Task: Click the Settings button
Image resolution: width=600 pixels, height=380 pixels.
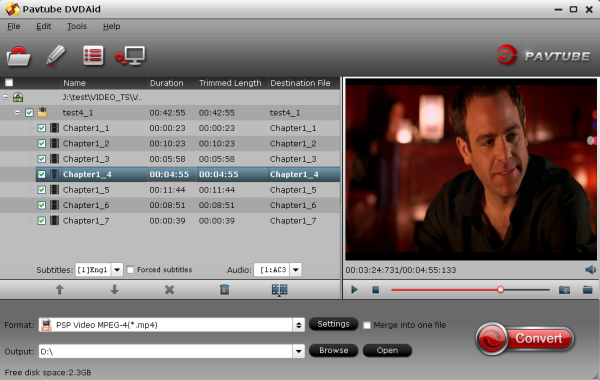Action: (x=333, y=324)
